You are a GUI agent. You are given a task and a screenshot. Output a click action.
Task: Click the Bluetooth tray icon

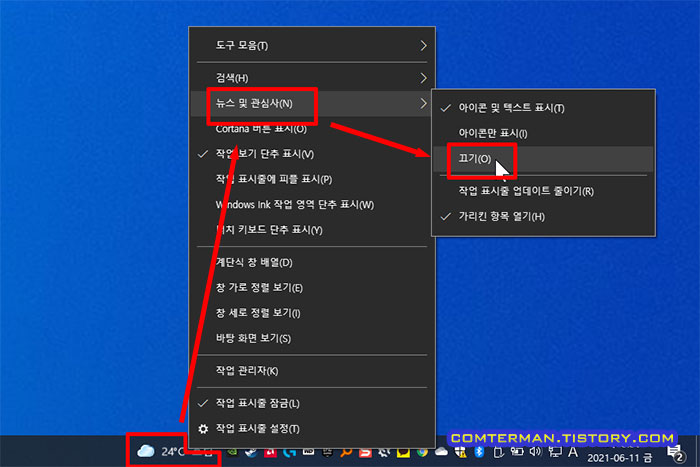click(479, 452)
